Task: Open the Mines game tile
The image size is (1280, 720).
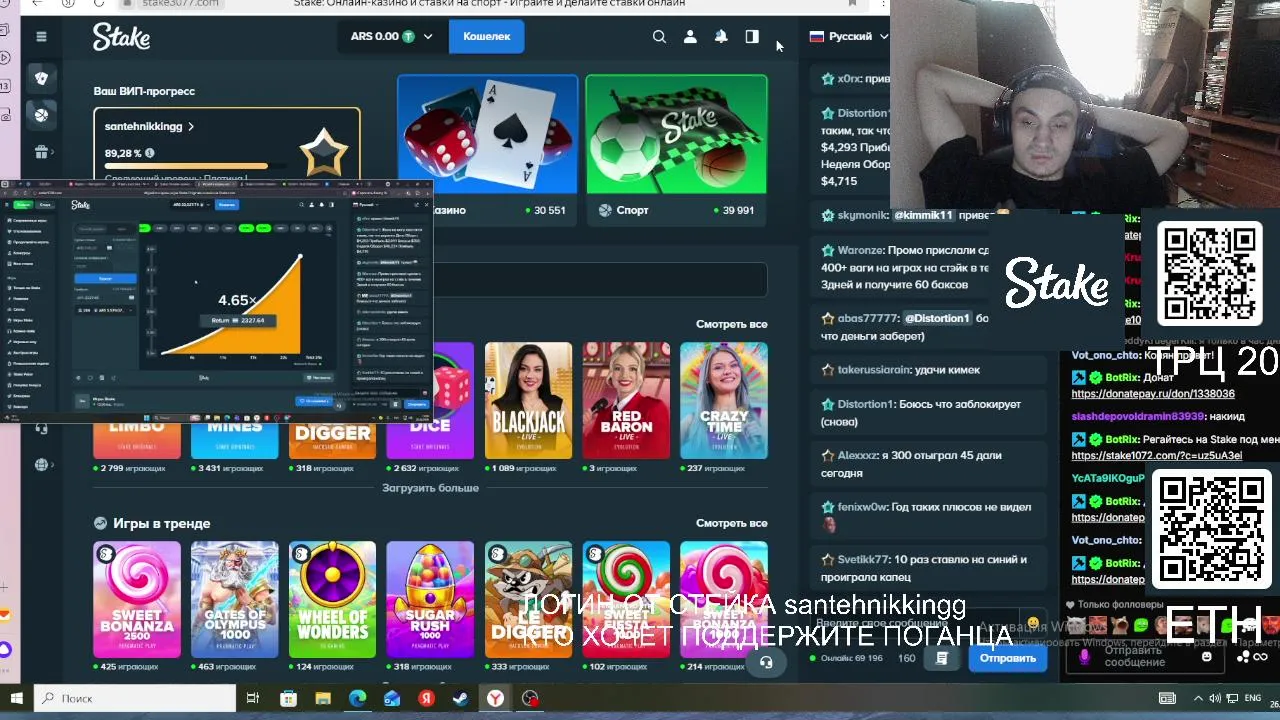Action: [234, 441]
